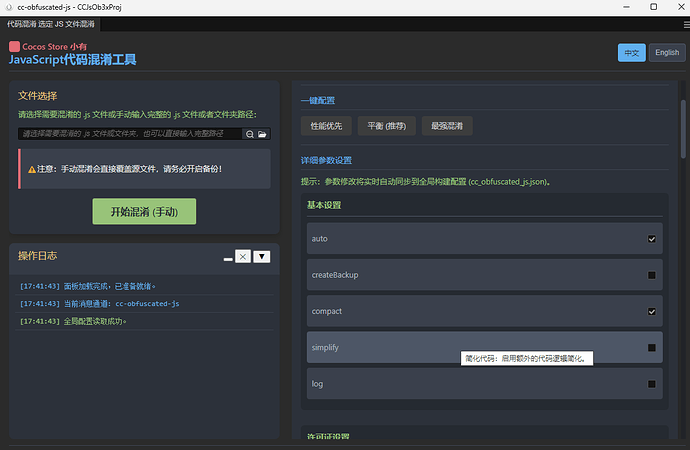Click 开始混淆 (手动) button
The height and width of the screenshot is (450, 690).
[x=144, y=212]
